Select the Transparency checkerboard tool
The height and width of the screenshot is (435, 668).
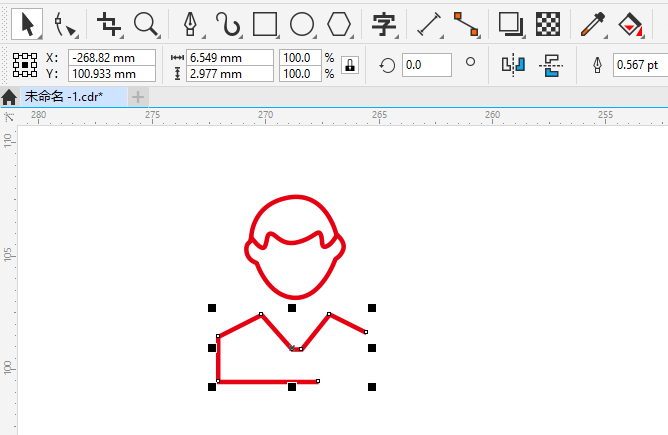(548, 24)
